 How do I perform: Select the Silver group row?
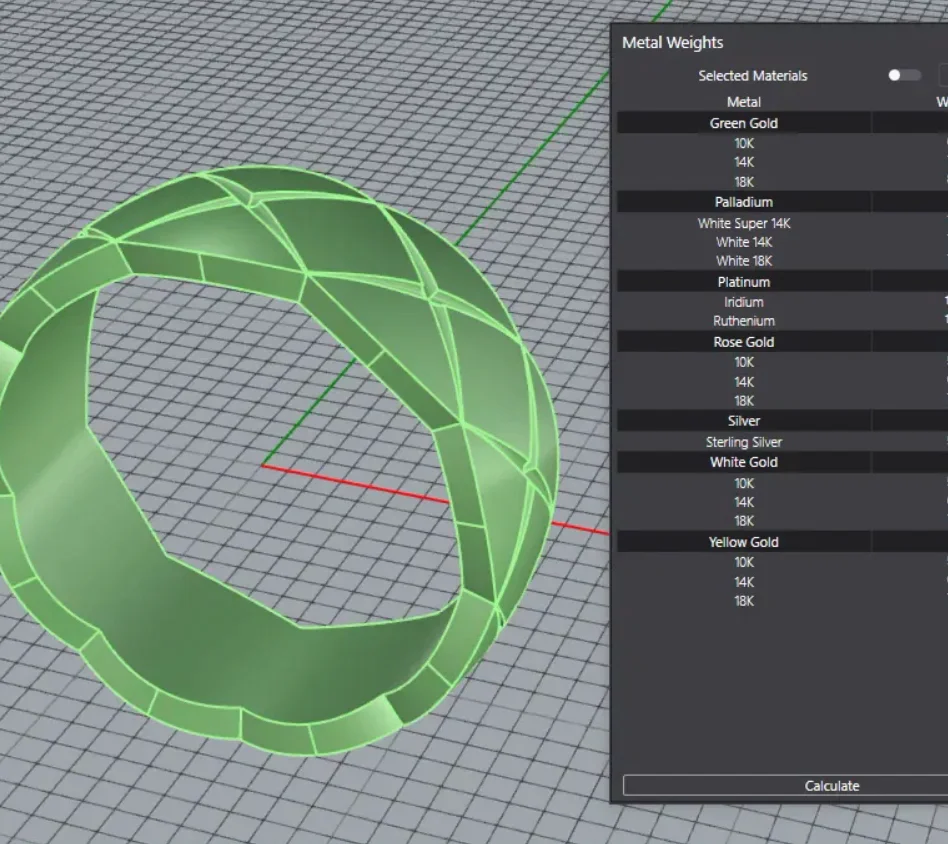pyautogui.click(x=782, y=421)
